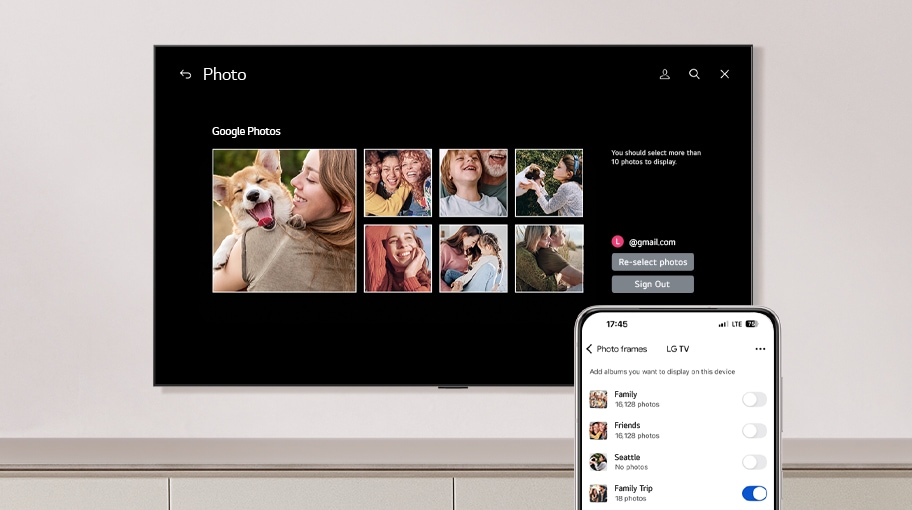Screen dimensions: 912x510
Task: Open the account profile icon on TV
Action: coord(664,74)
